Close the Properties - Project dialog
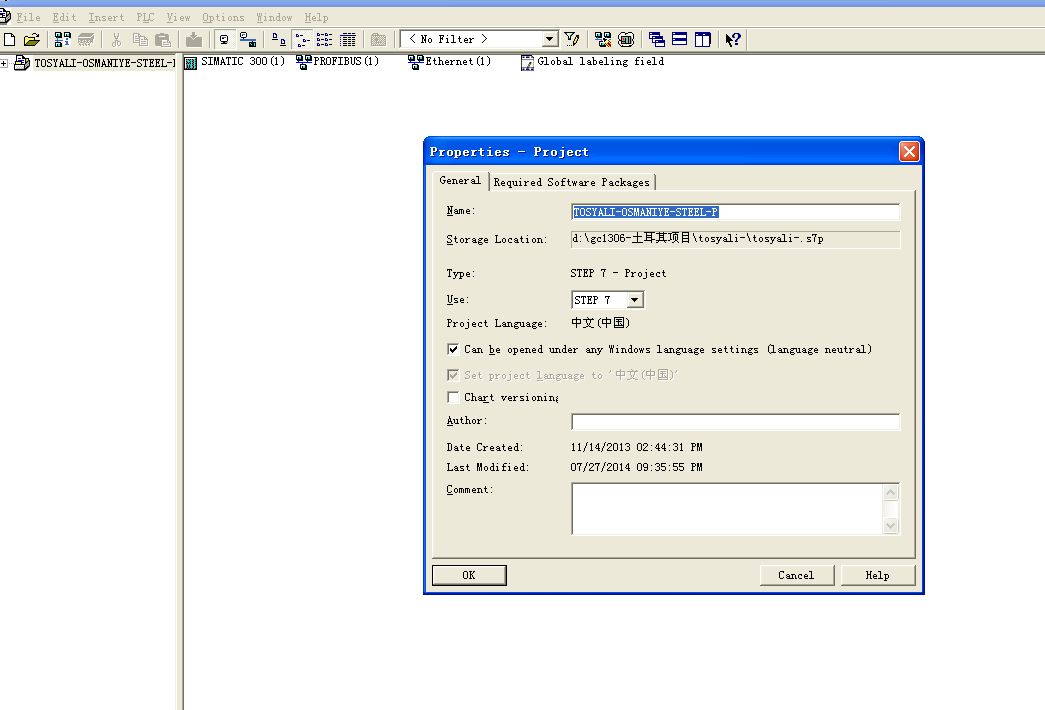Viewport: 1045px width, 710px height. (x=909, y=151)
